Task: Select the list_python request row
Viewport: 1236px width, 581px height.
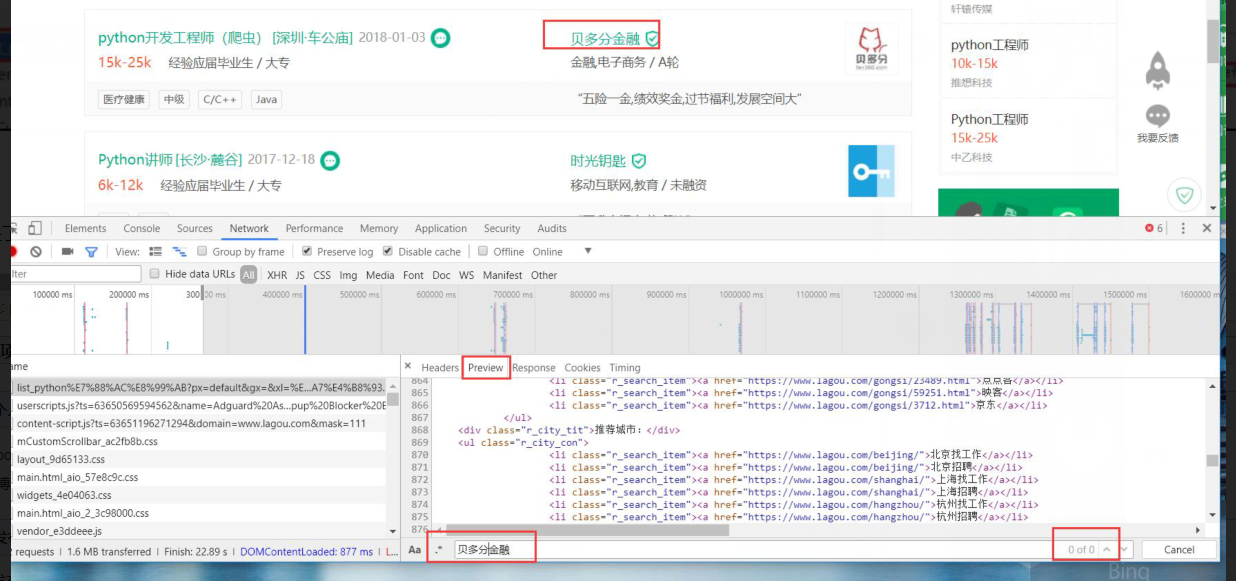Action: click(x=200, y=387)
